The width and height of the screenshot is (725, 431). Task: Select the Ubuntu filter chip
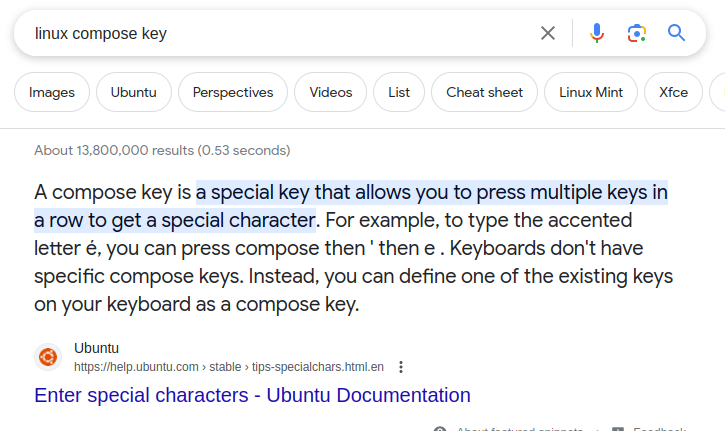133,92
